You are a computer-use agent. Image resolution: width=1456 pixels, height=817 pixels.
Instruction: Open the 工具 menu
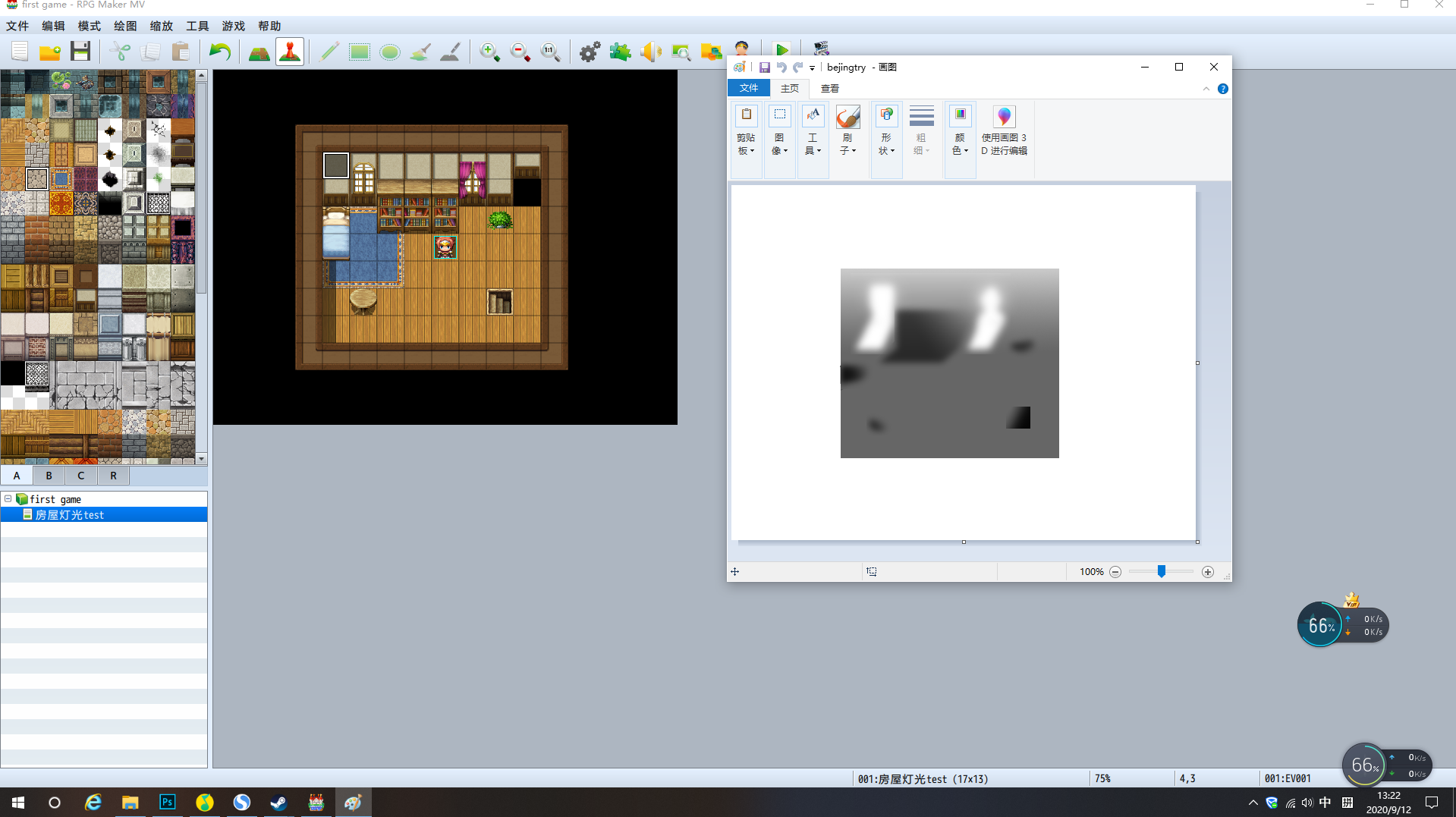tap(197, 26)
